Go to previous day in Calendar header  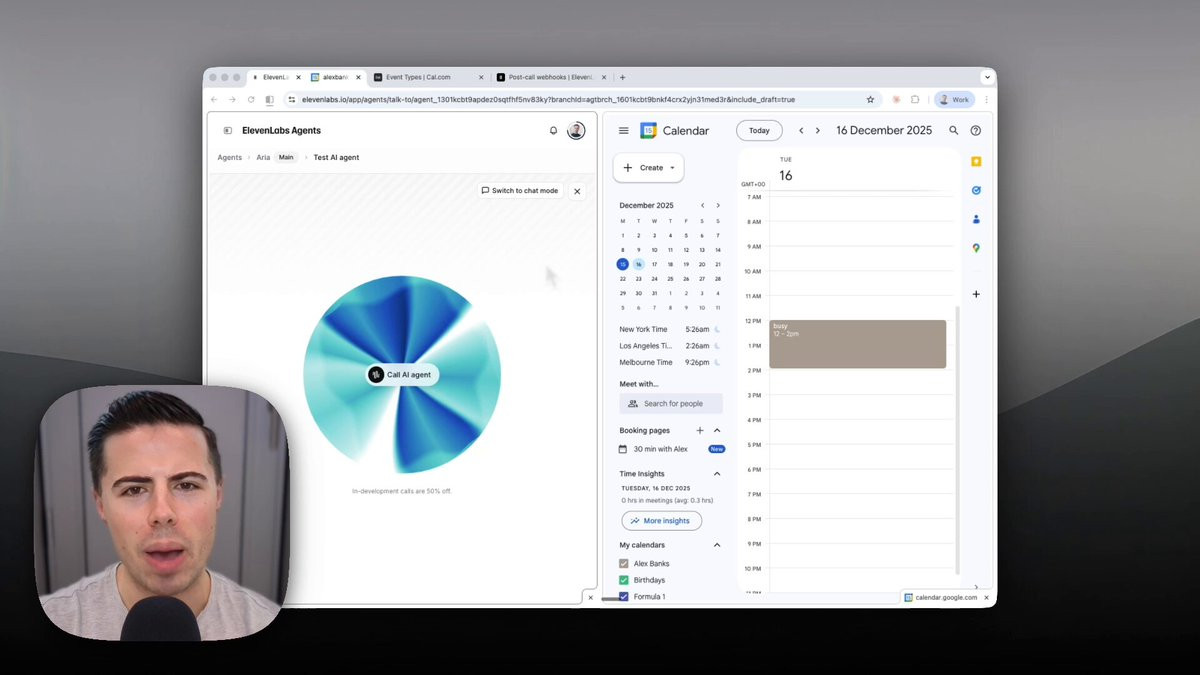pyautogui.click(x=801, y=130)
